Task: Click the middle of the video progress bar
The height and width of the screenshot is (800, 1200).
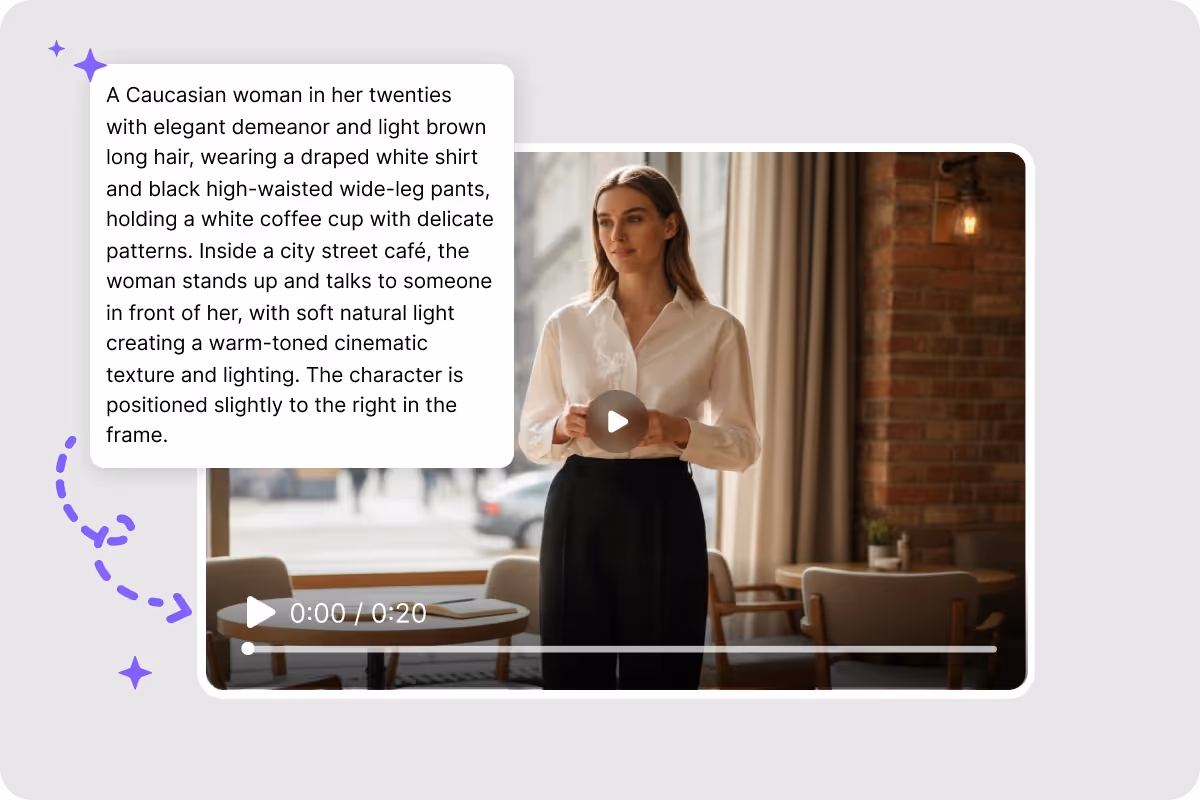Action: pyautogui.click(x=619, y=649)
